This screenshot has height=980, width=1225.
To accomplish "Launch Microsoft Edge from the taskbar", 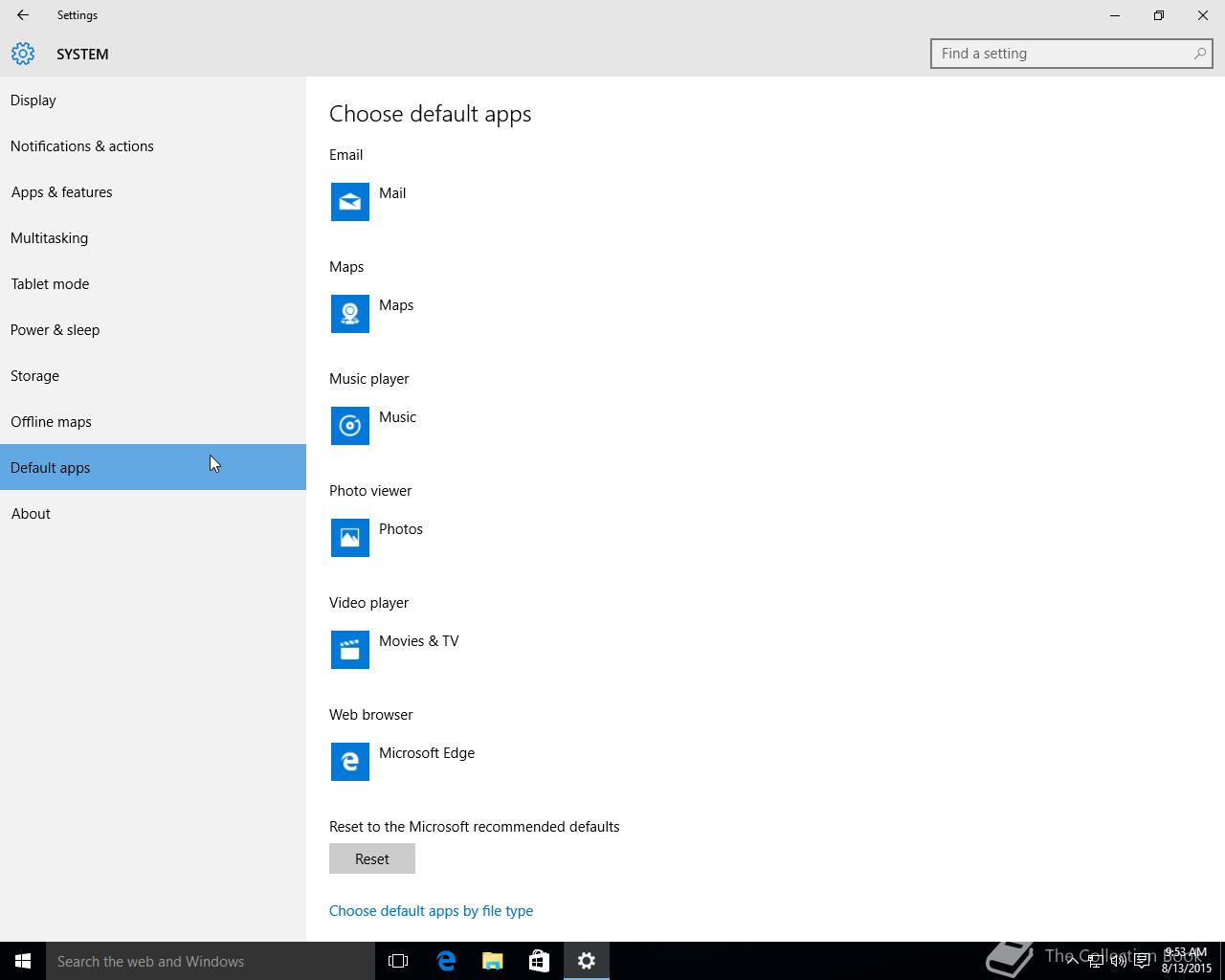I will click(446, 961).
